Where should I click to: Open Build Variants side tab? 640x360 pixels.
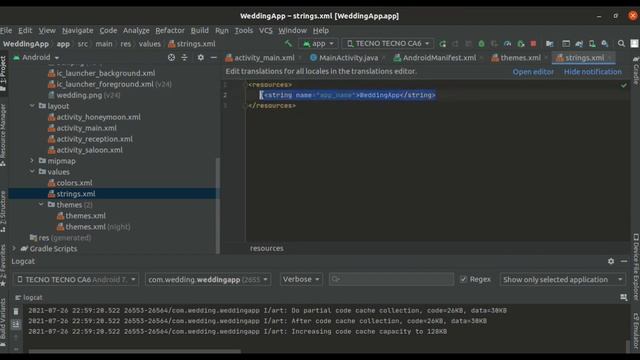tap(3, 322)
